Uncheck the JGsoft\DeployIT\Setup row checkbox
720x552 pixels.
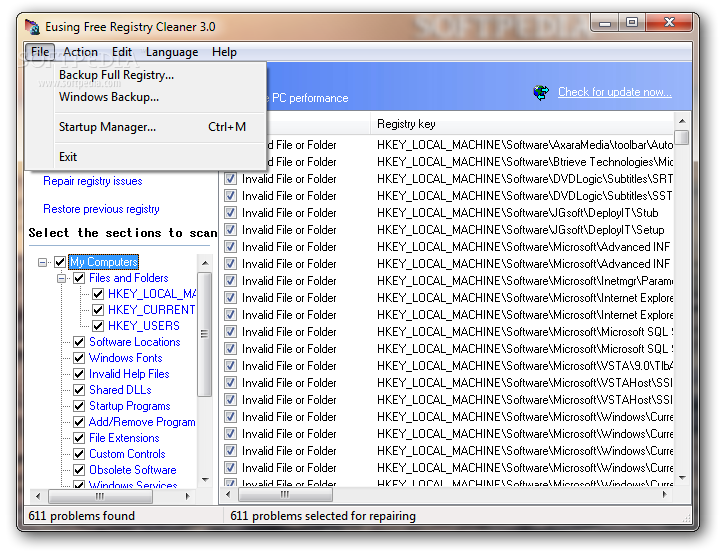(231, 230)
